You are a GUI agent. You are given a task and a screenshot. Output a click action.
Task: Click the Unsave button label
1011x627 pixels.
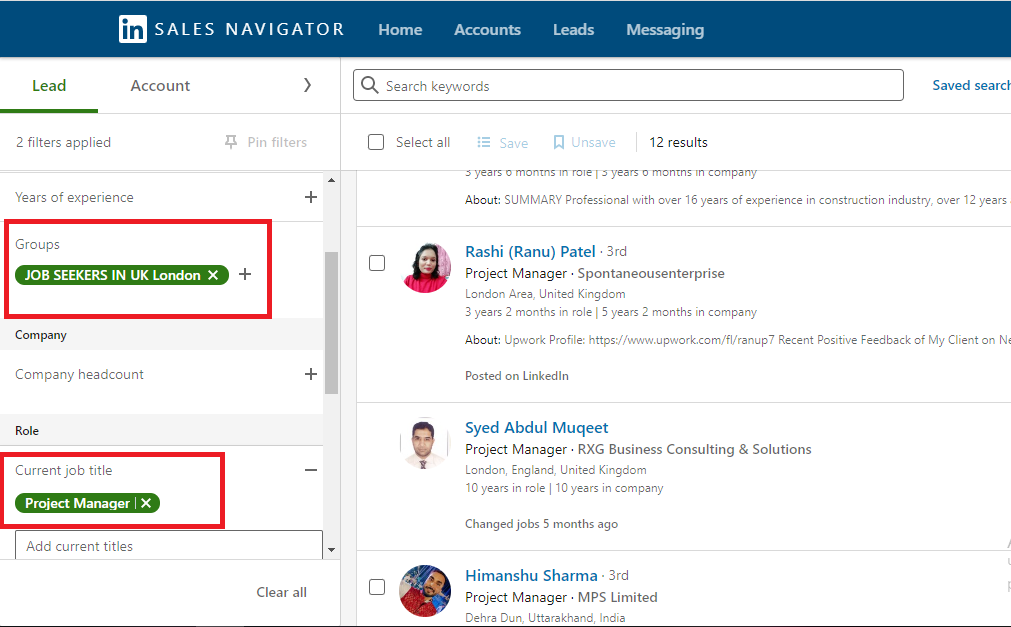(593, 142)
